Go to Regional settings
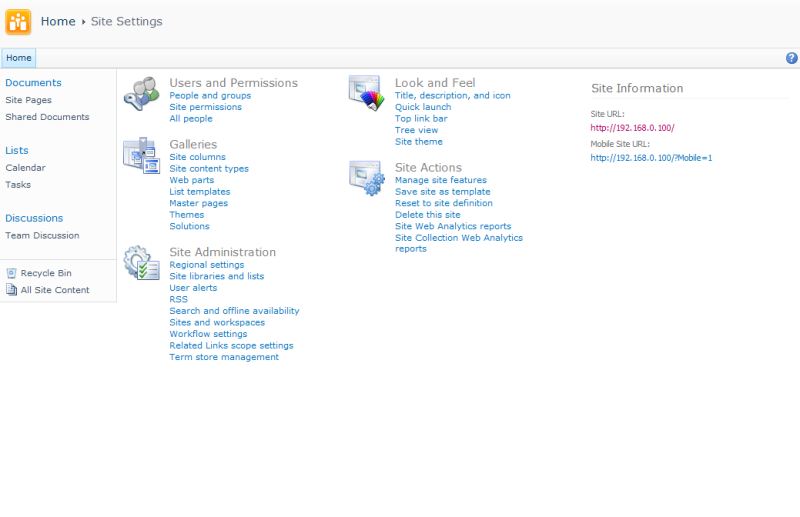Image resolution: width=800 pixels, height=517 pixels. 206,265
